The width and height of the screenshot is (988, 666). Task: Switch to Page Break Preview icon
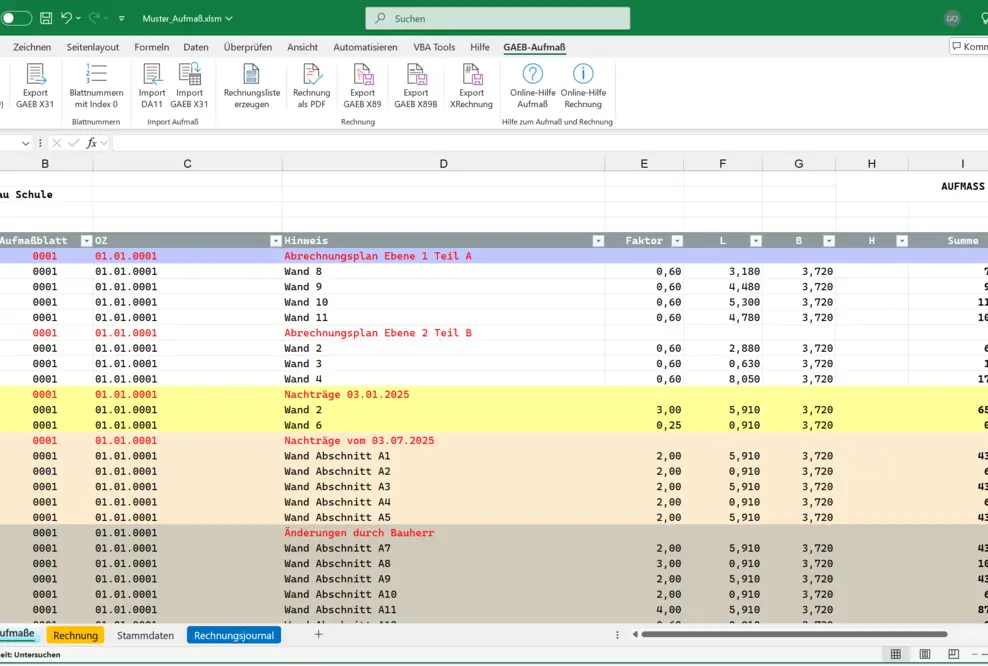[x=953, y=653]
